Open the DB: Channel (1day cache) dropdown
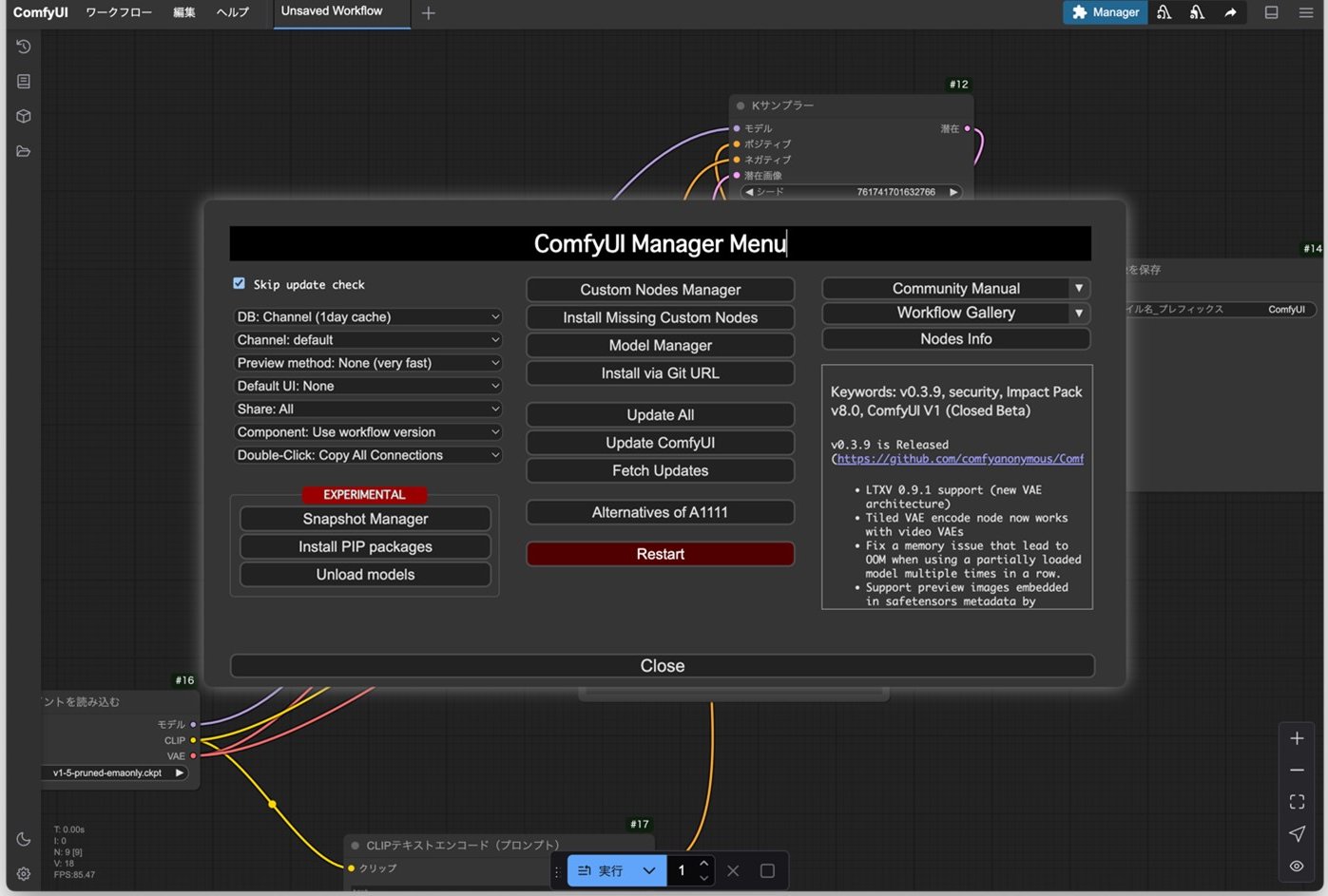The width and height of the screenshot is (1328, 896). [367, 316]
